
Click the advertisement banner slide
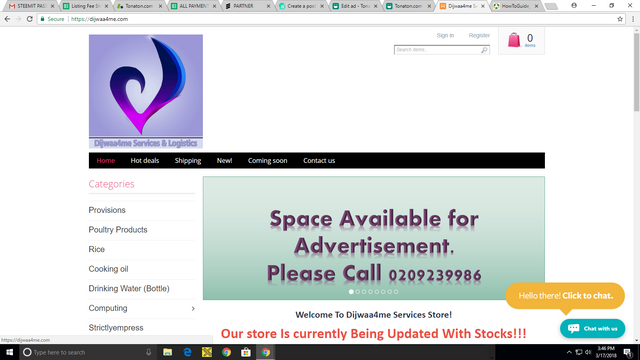pyautogui.click(x=373, y=238)
